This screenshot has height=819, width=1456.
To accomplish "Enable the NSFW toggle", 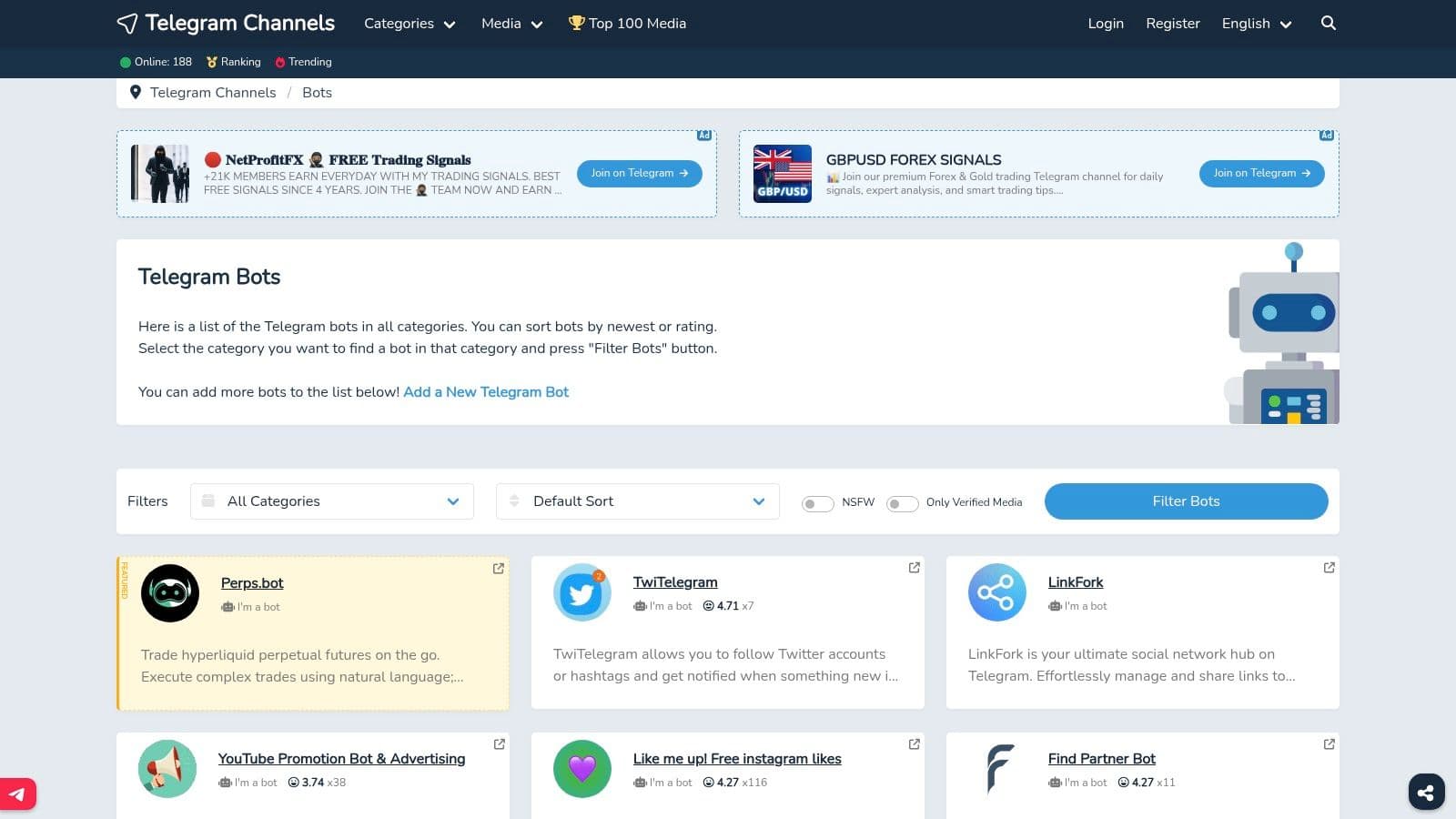I will tap(817, 503).
